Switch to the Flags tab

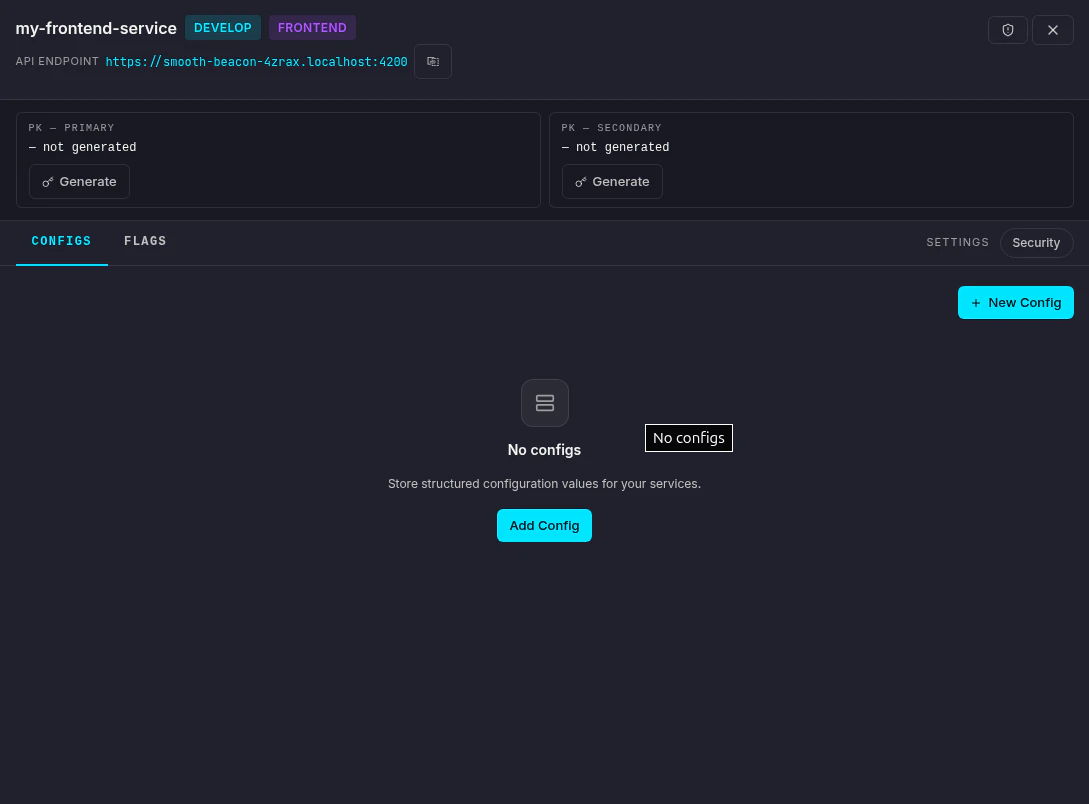[x=145, y=241]
